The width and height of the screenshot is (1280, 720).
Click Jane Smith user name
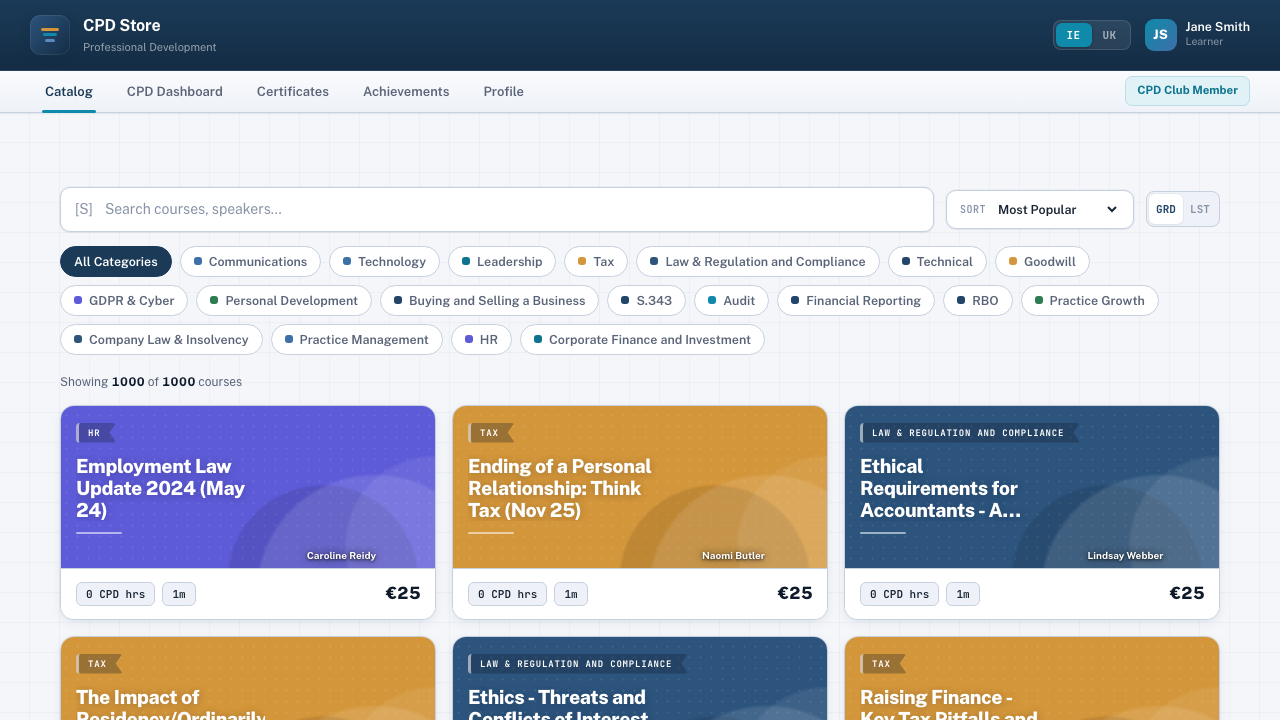point(1217,27)
